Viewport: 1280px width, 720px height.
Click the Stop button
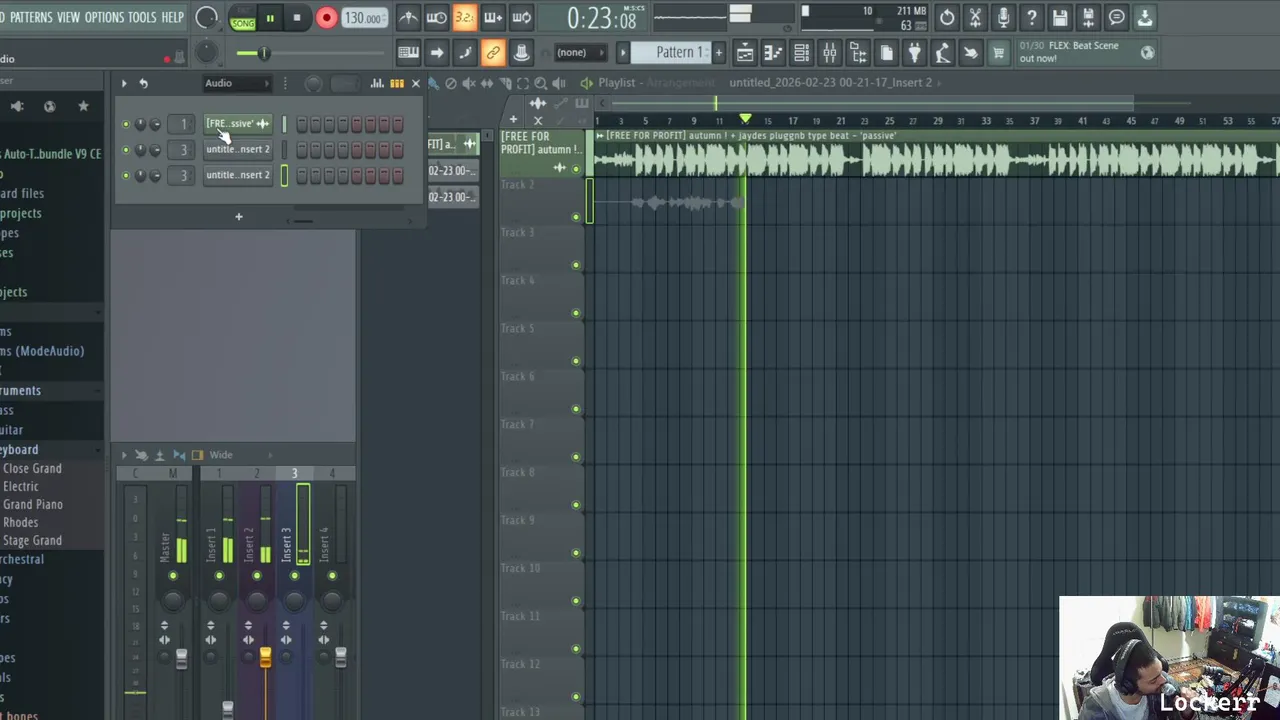tap(297, 18)
